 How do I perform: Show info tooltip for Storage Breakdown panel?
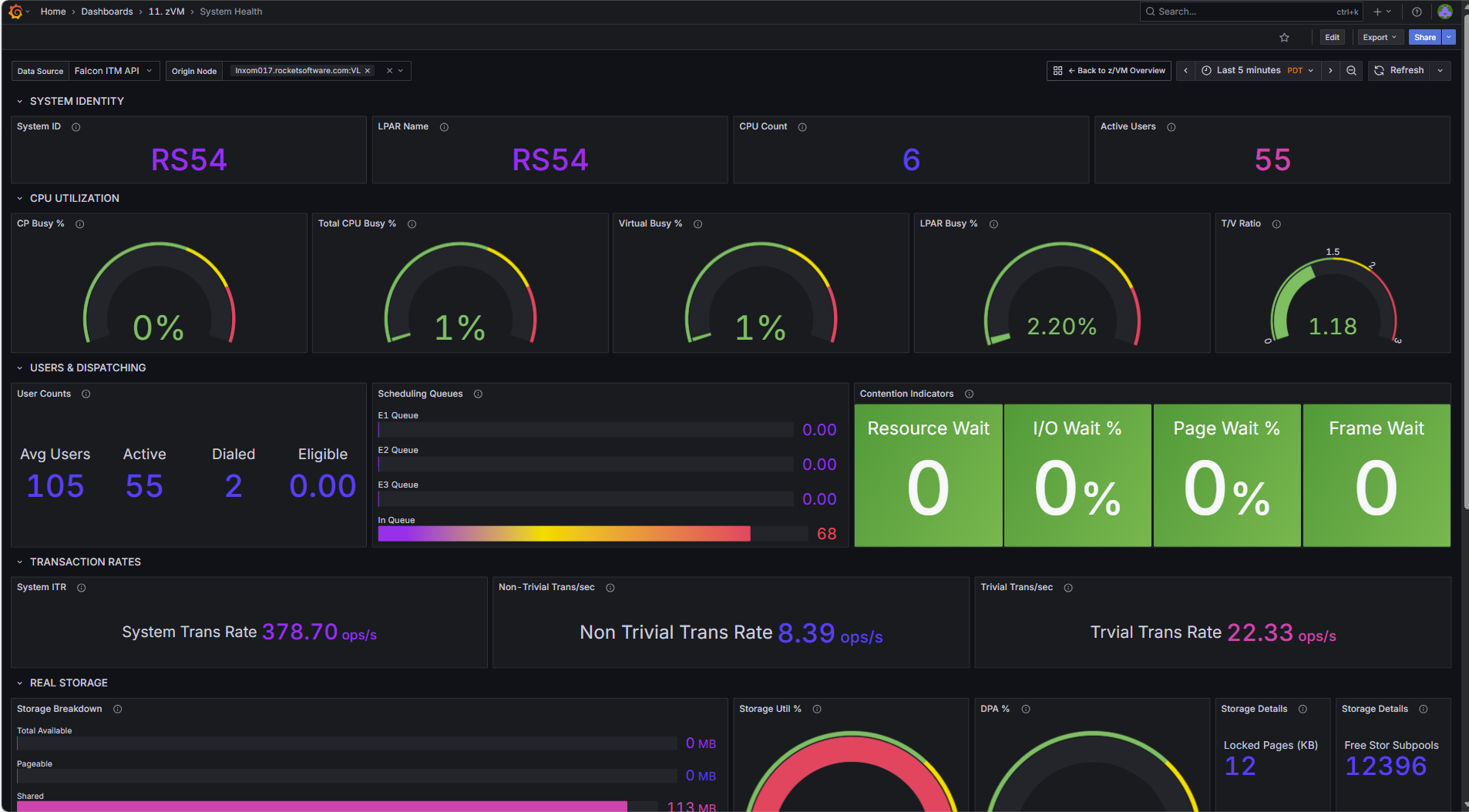coord(118,709)
